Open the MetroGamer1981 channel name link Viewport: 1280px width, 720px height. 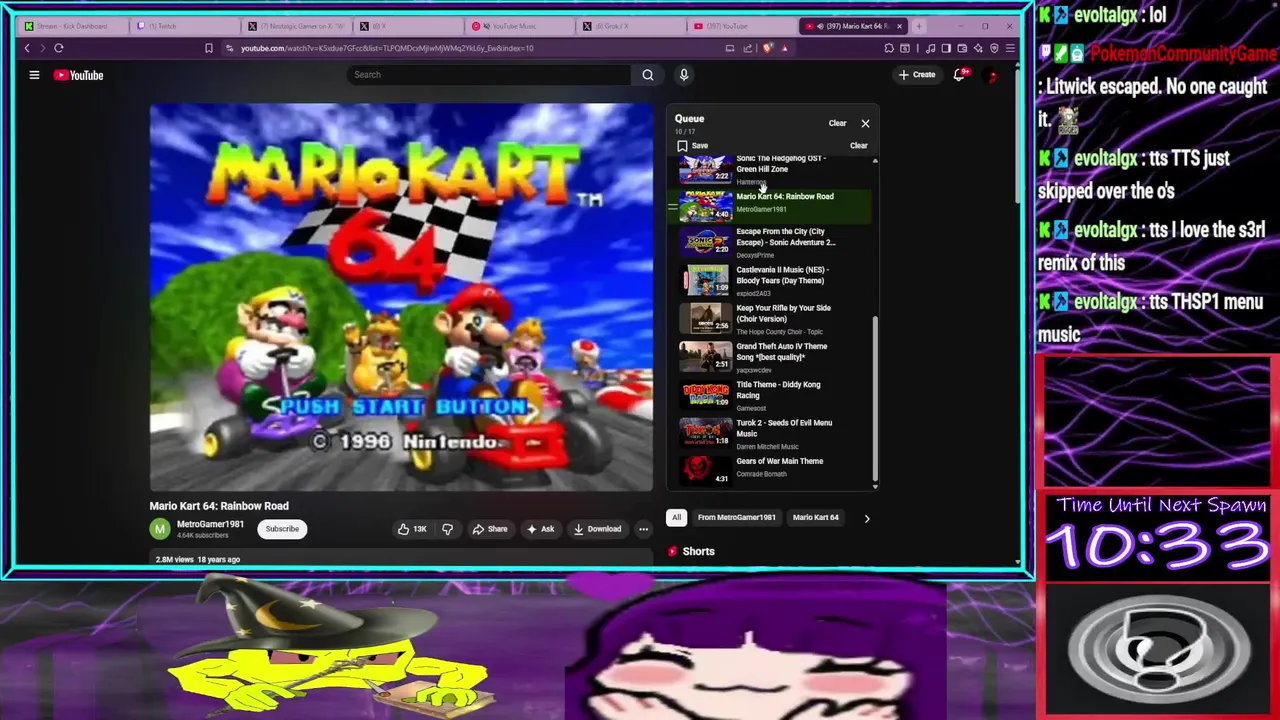[210, 524]
